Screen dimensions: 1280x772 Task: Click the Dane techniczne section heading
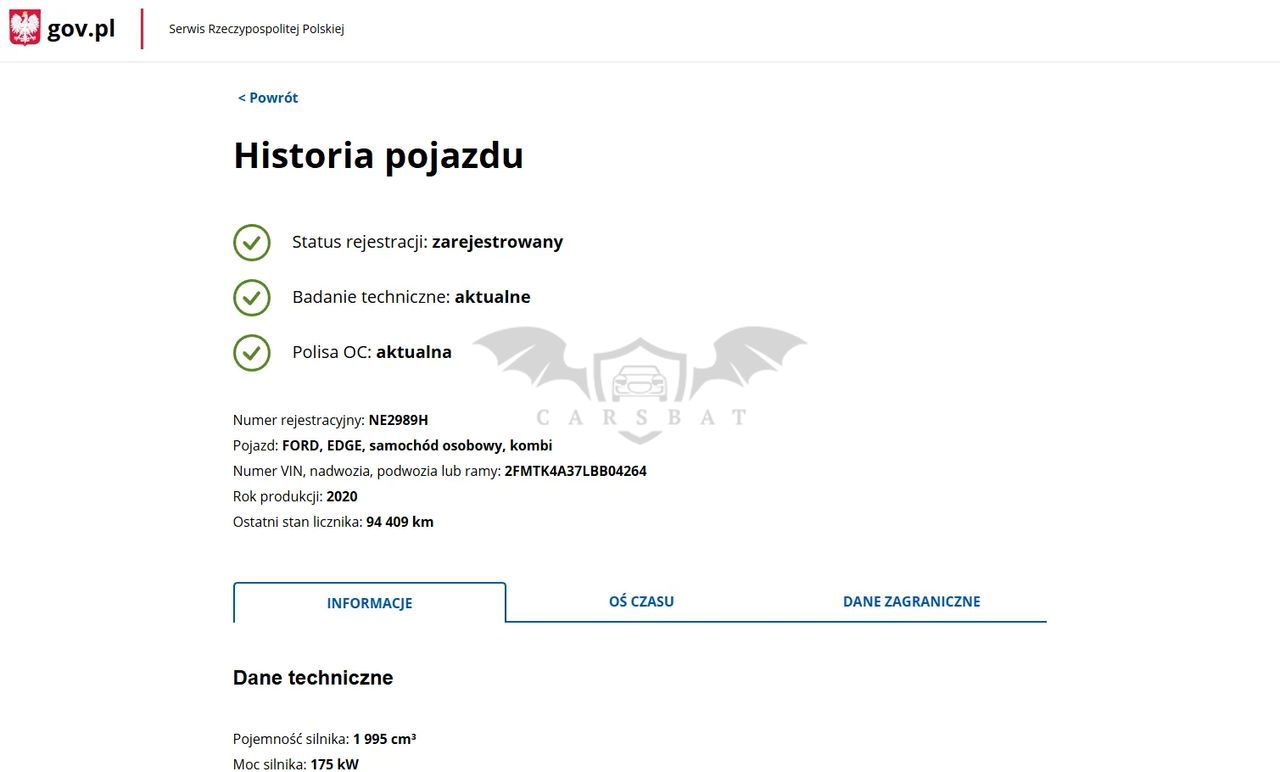tap(313, 678)
